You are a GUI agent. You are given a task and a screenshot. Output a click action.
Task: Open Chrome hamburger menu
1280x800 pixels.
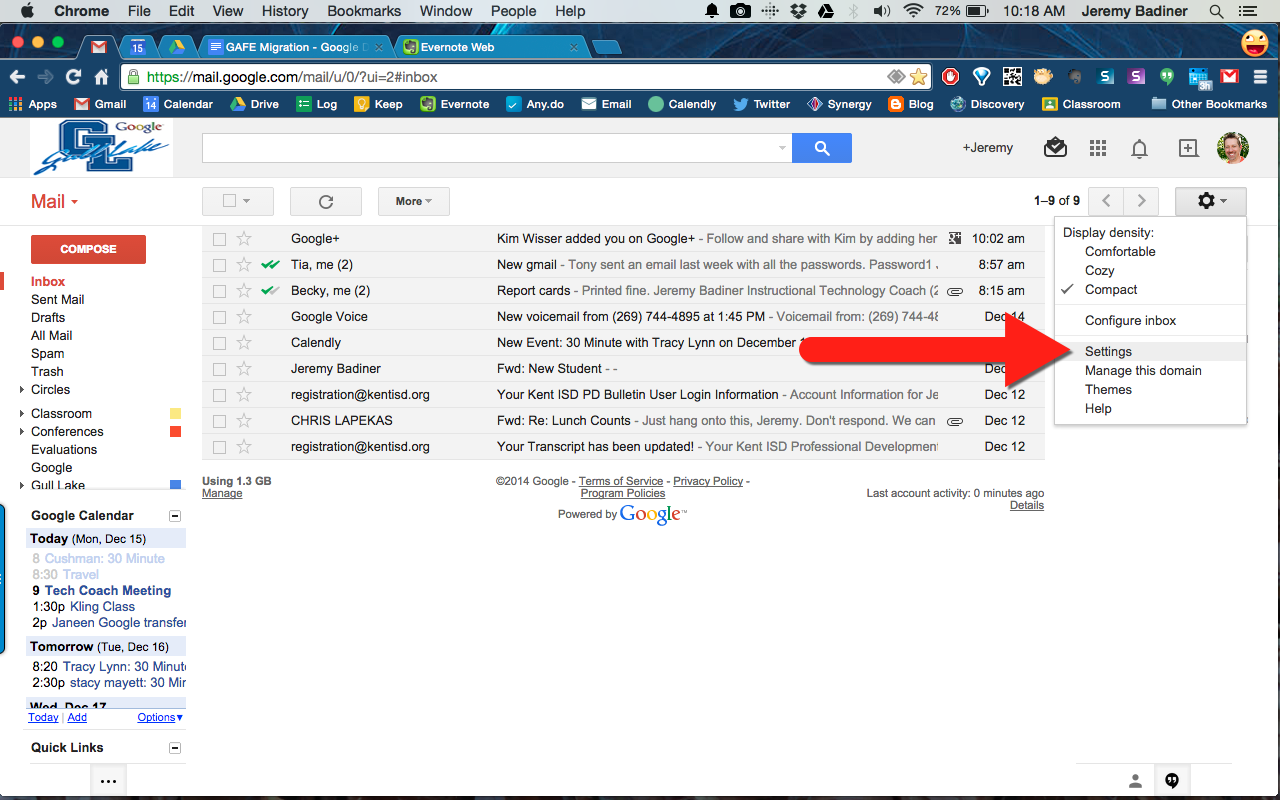(x=1260, y=77)
